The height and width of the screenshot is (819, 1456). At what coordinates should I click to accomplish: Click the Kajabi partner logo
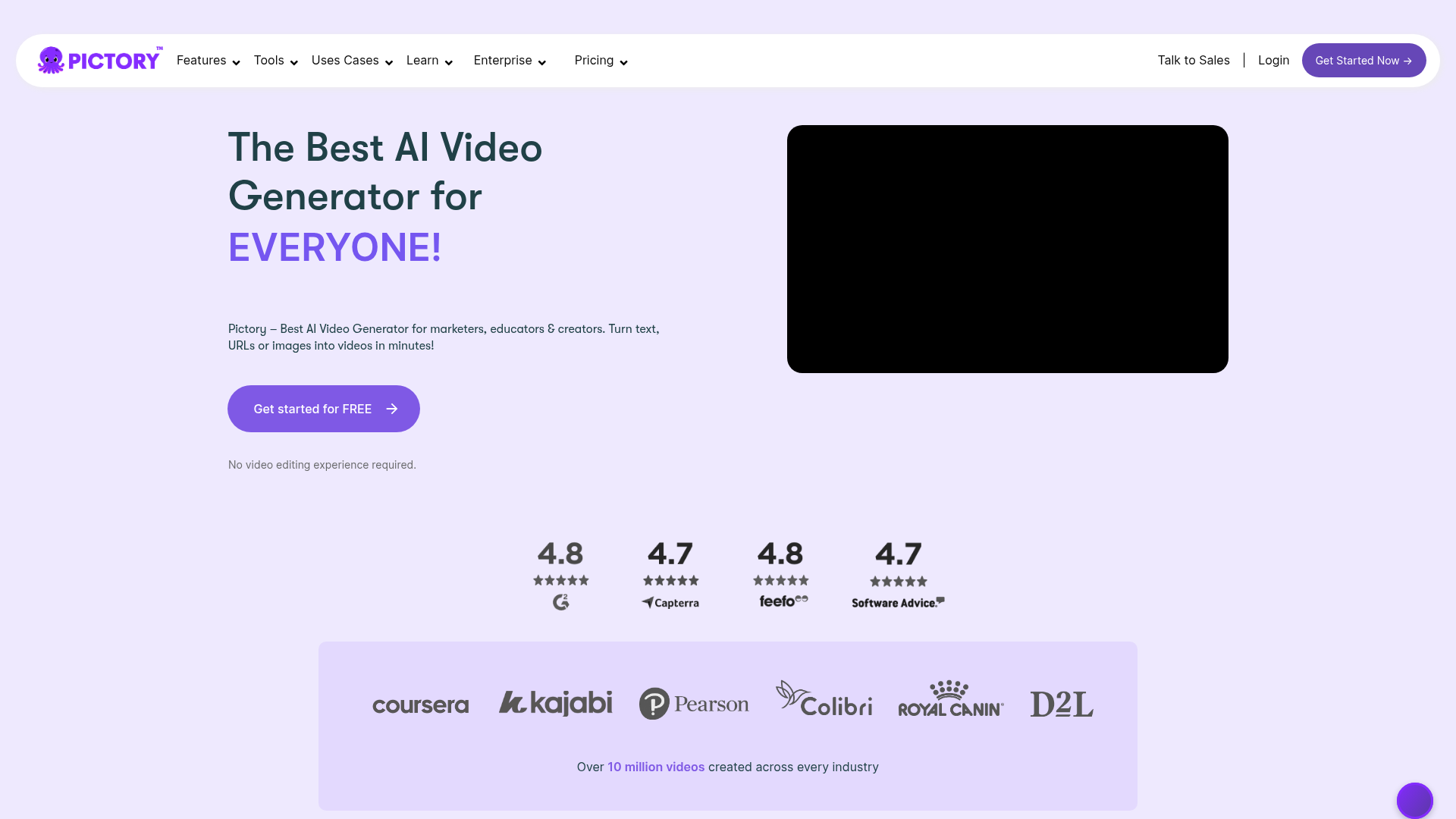[555, 702]
